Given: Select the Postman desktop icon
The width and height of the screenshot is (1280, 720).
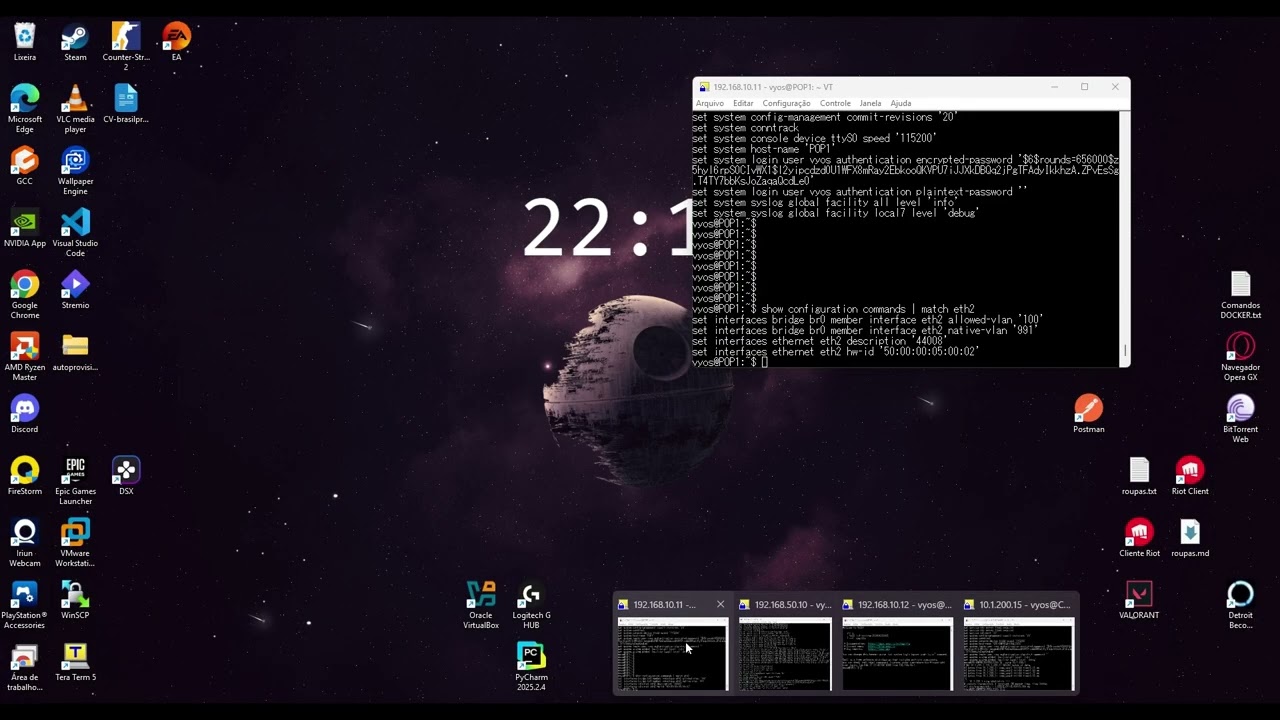Looking at the screenshot, I should pos(1089,414).
